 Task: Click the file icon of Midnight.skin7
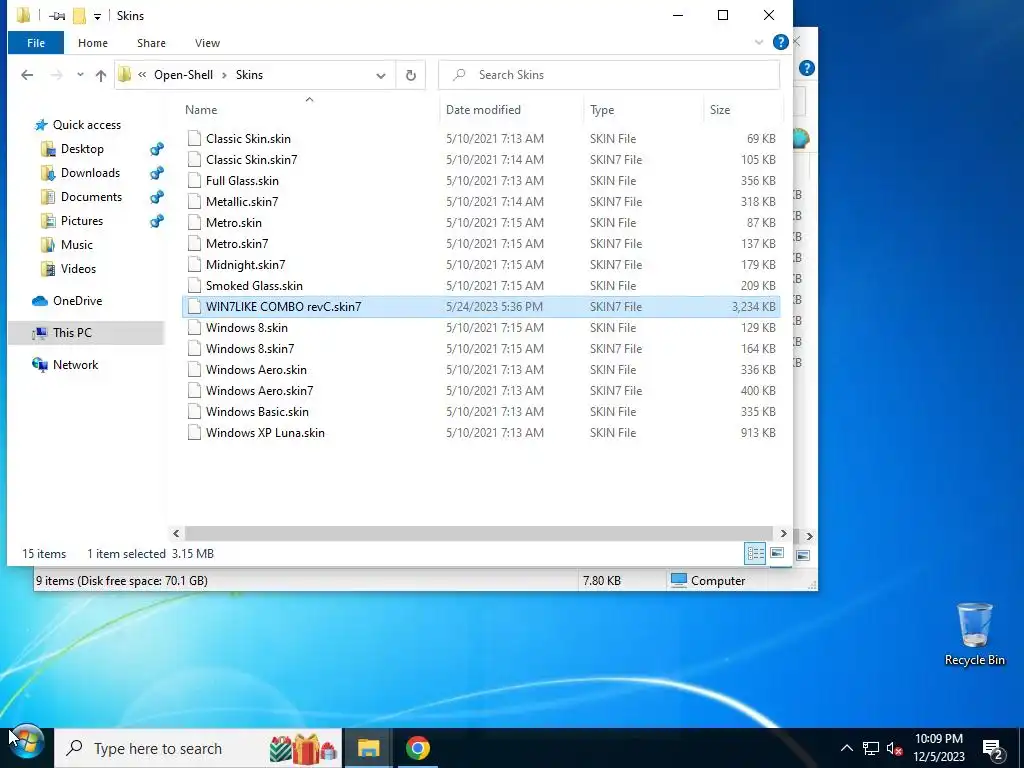194,264
